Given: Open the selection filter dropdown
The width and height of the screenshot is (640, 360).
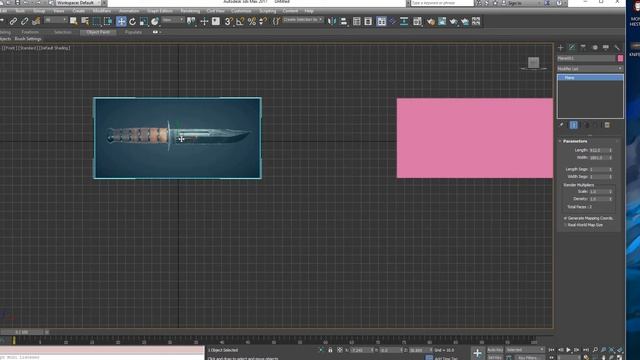Looking at the screenshot, I should click(x=56, y=20).
